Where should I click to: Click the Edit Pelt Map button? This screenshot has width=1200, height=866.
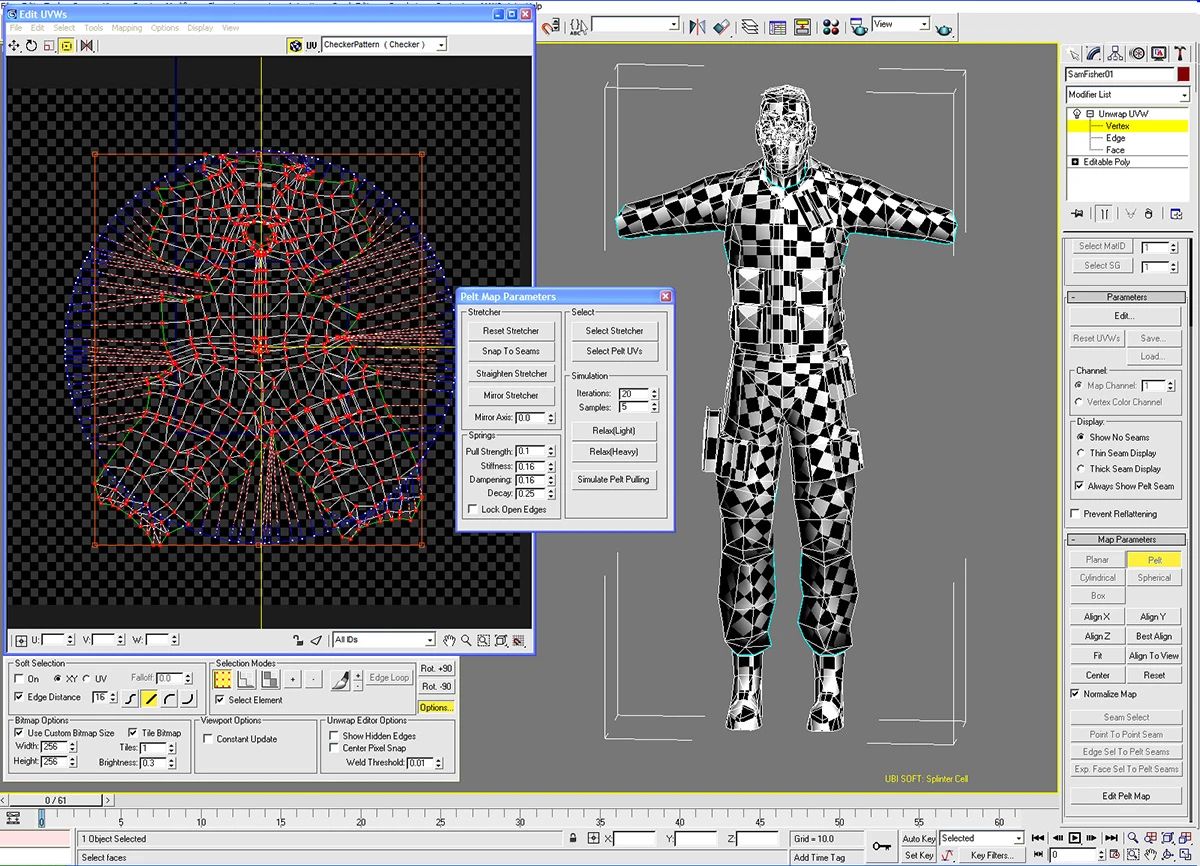[x=1125, y=796]
